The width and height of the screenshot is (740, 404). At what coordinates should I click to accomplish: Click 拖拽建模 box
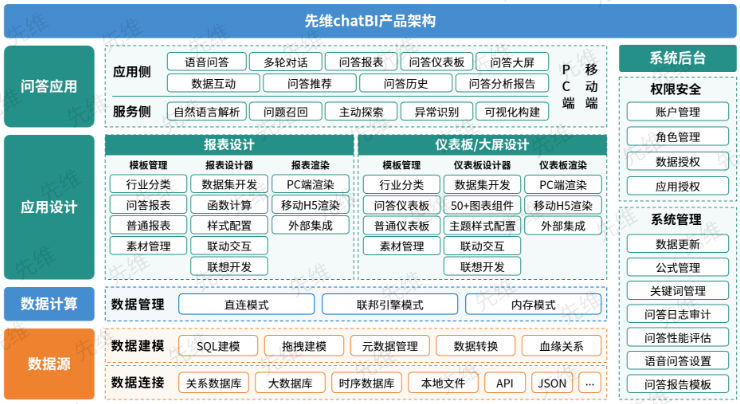304,346
